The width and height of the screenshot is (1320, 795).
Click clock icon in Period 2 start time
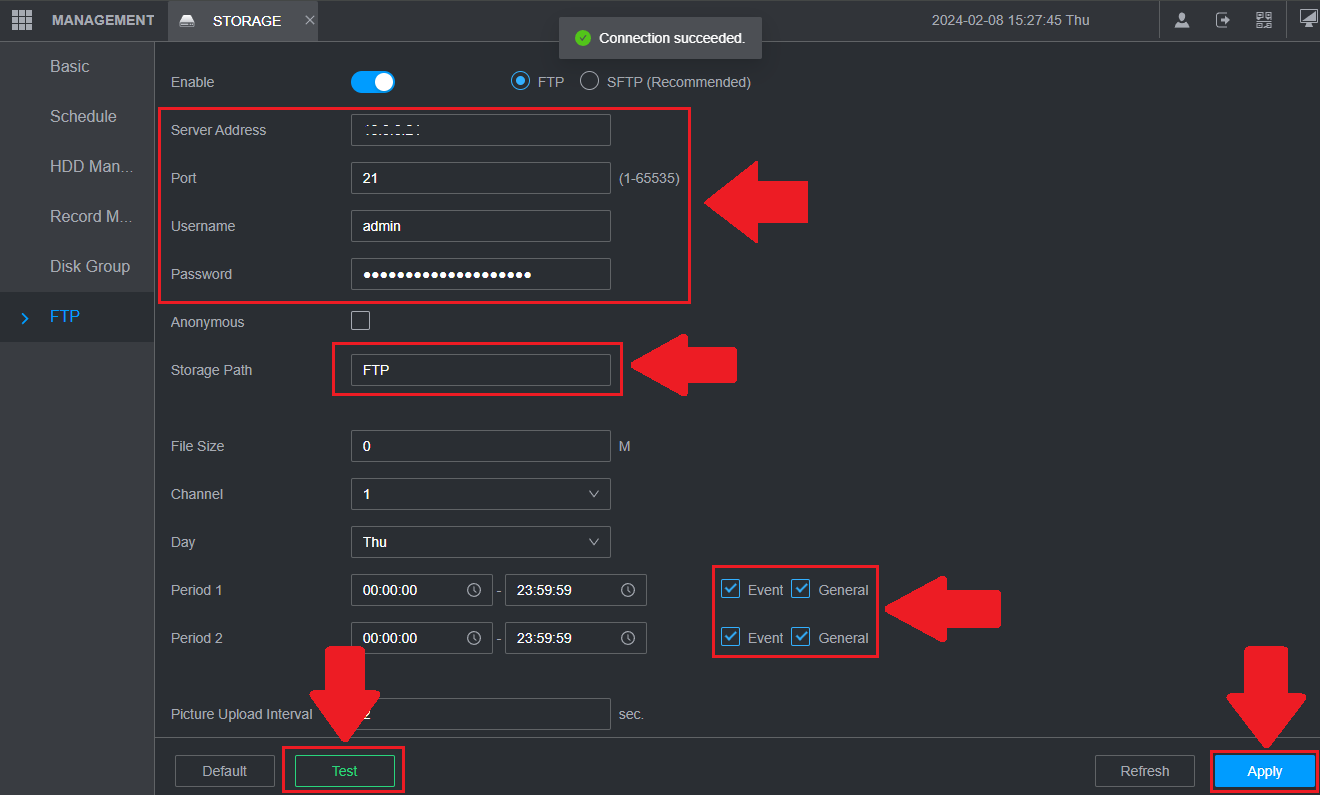(474, 638)
